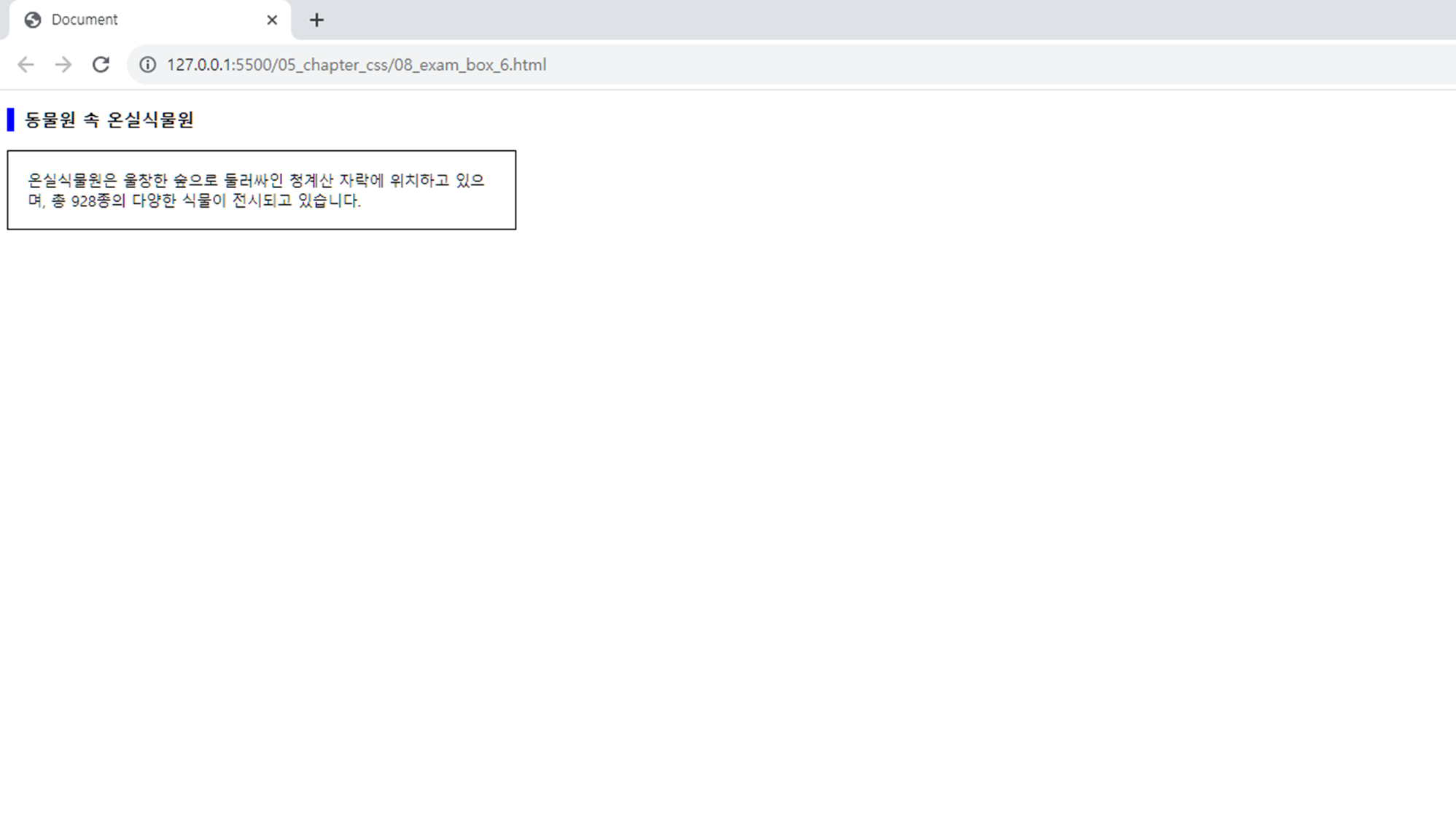
Task: Click the browser back arrow
Action: click(26, 65)
